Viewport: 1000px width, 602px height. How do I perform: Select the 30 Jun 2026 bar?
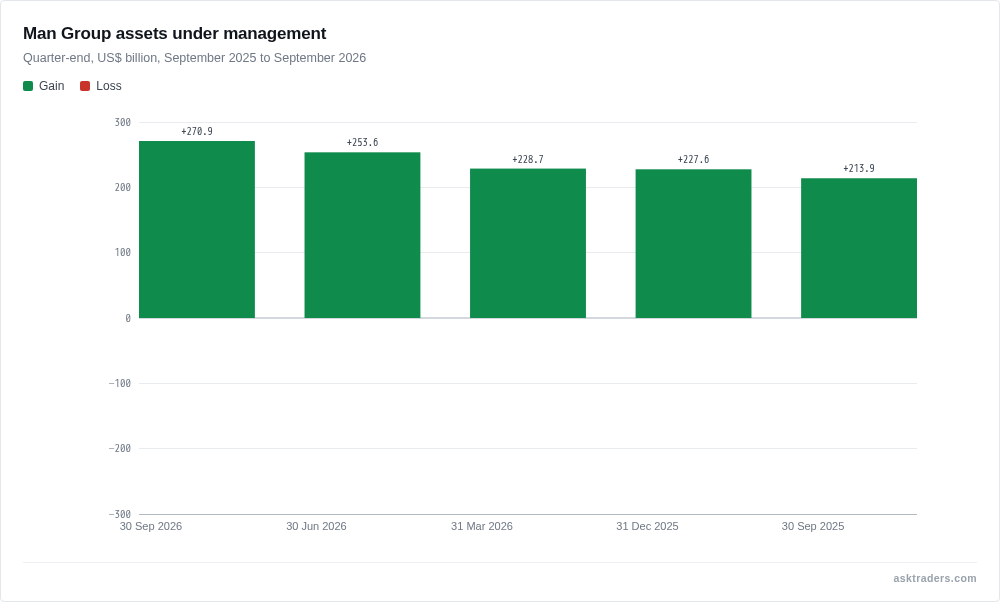(362, 235)
